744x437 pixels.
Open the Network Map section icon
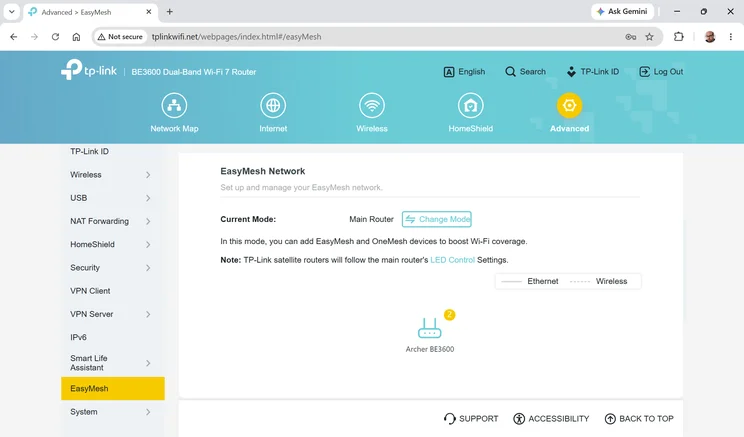coord(174,105)
